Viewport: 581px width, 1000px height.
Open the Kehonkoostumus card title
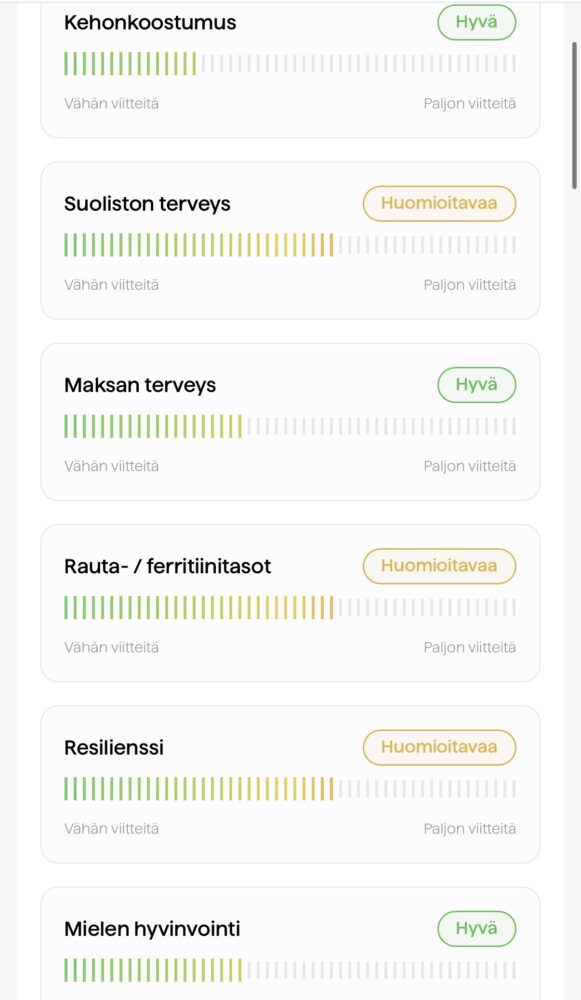(150, 22)
